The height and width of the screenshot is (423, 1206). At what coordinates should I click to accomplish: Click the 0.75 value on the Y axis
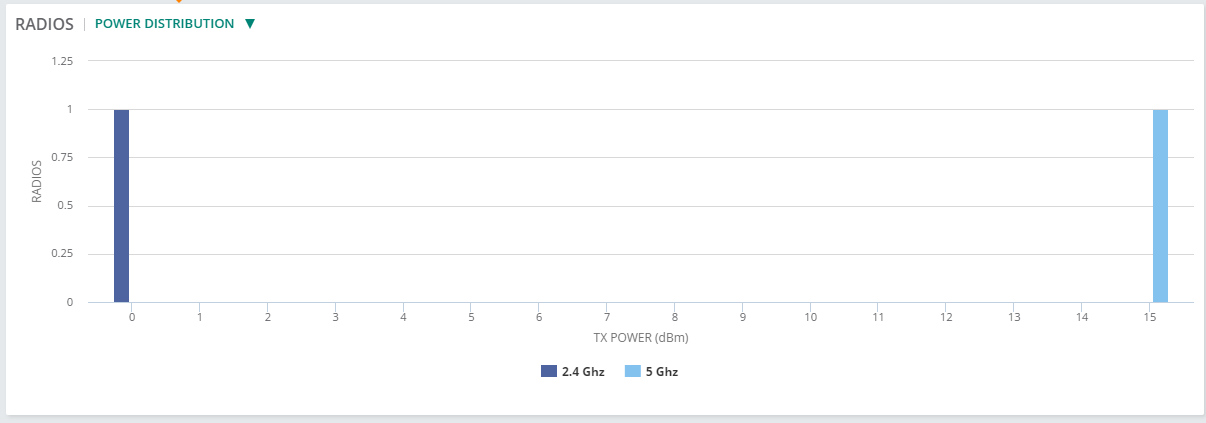(x=62, y=158)
